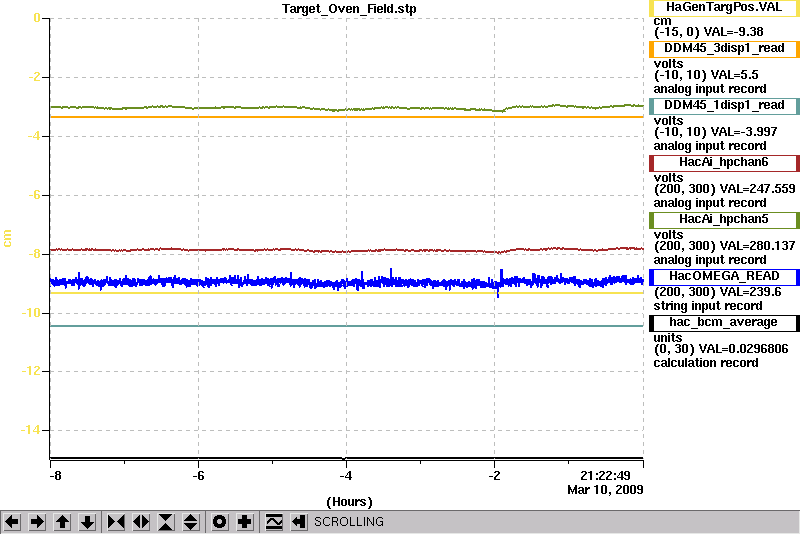Click the -4 hours x-axis tick label
The width and height of the screenshot is (800, 534).
[x=346, y=476]
